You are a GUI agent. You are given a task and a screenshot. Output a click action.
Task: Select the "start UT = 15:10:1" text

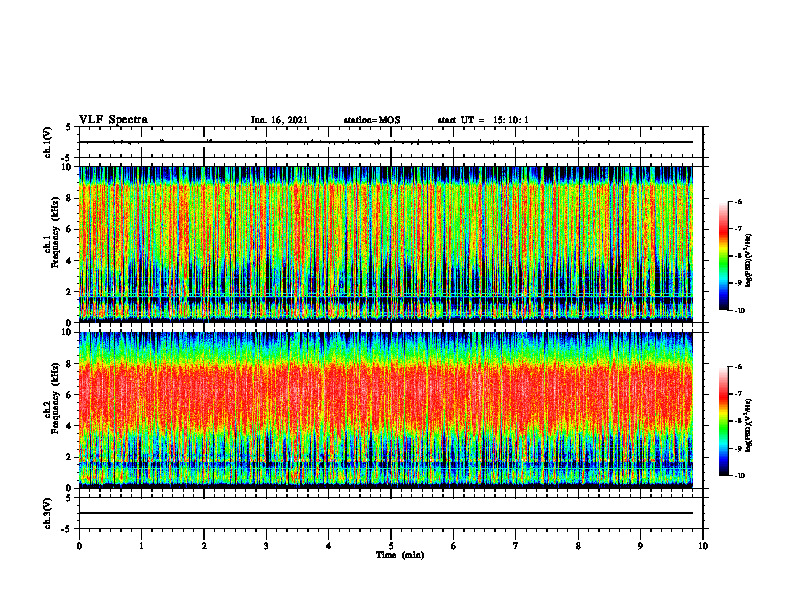click(x=483, y=120)
